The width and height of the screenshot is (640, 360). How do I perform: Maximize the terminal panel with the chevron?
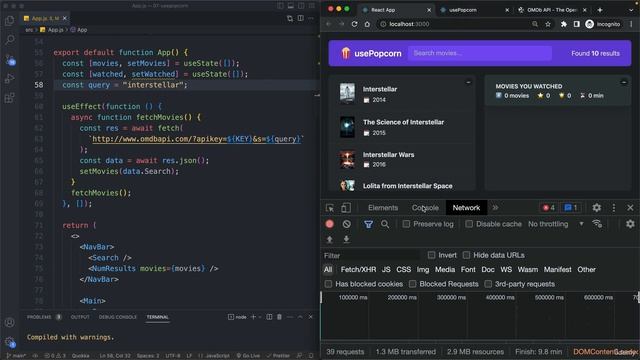(x=300, y=317)
